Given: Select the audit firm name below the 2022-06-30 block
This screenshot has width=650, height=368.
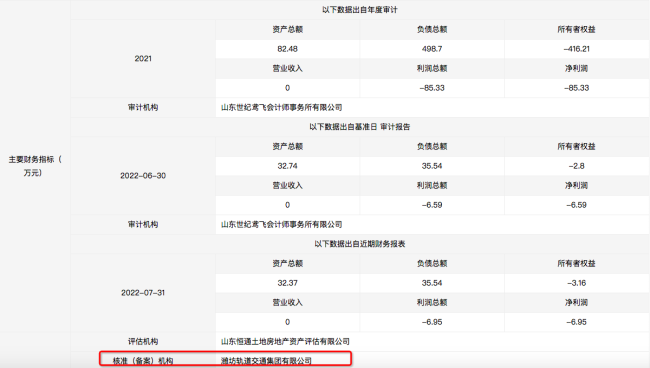Looking at the screenshot, I should point(281,224).
